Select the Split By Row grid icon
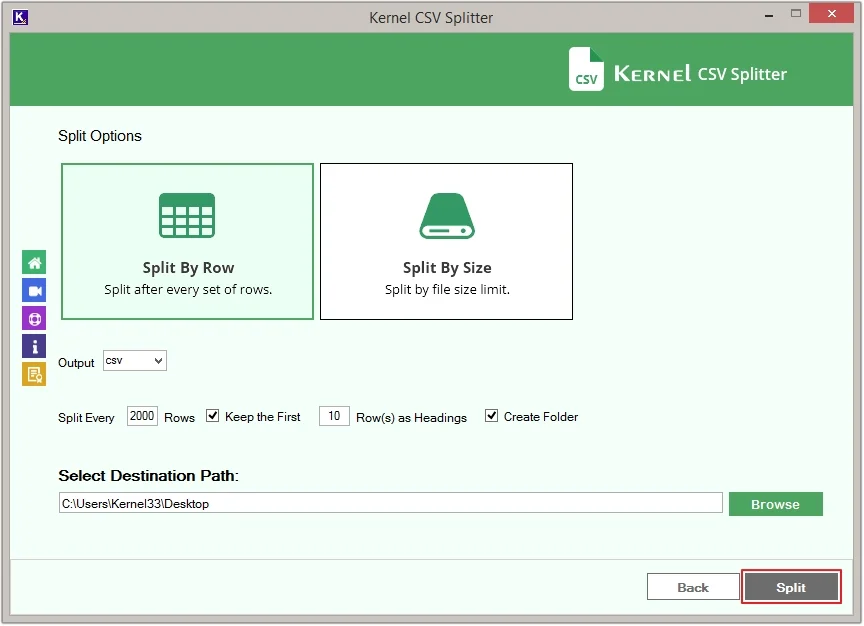 [x=187, y=215]
